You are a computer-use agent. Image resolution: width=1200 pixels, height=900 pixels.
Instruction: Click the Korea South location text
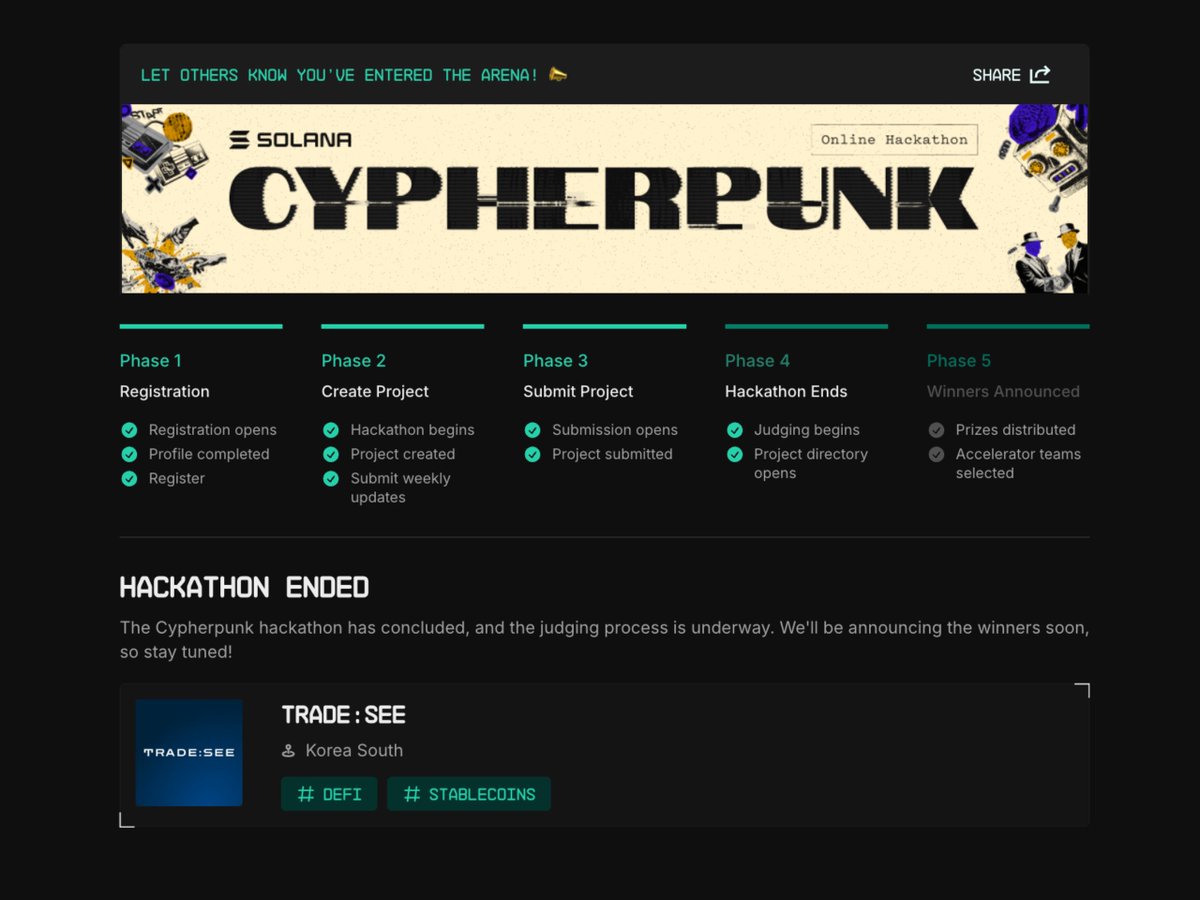(354, 751)
